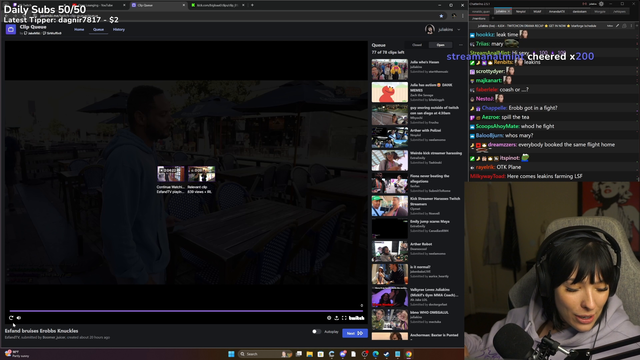Click username 'BalooBjurn' in chat
Screen dimensions: 640x360
point(489,136)
